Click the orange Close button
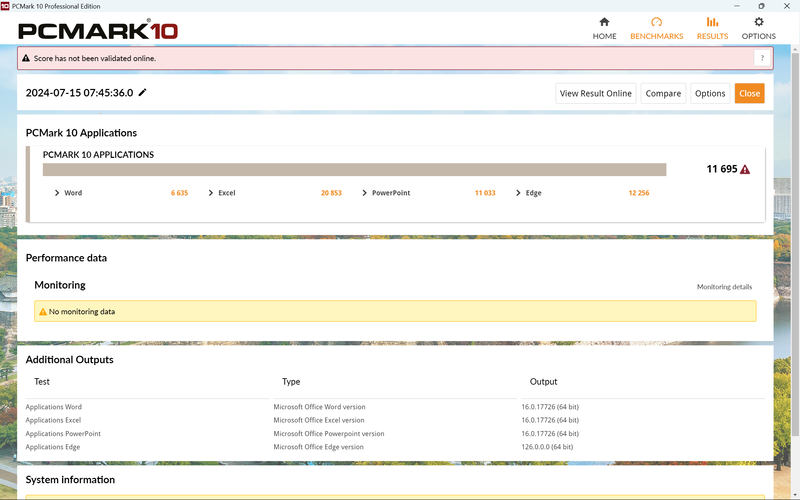Screen dimensions: 800x500 [749, 93]
